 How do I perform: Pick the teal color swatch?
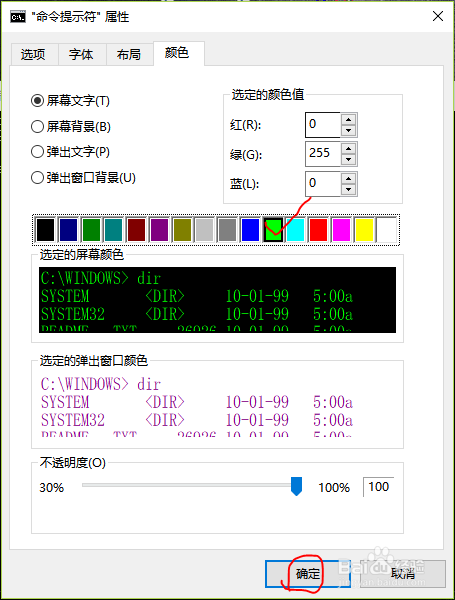click(x=114, y=230)
